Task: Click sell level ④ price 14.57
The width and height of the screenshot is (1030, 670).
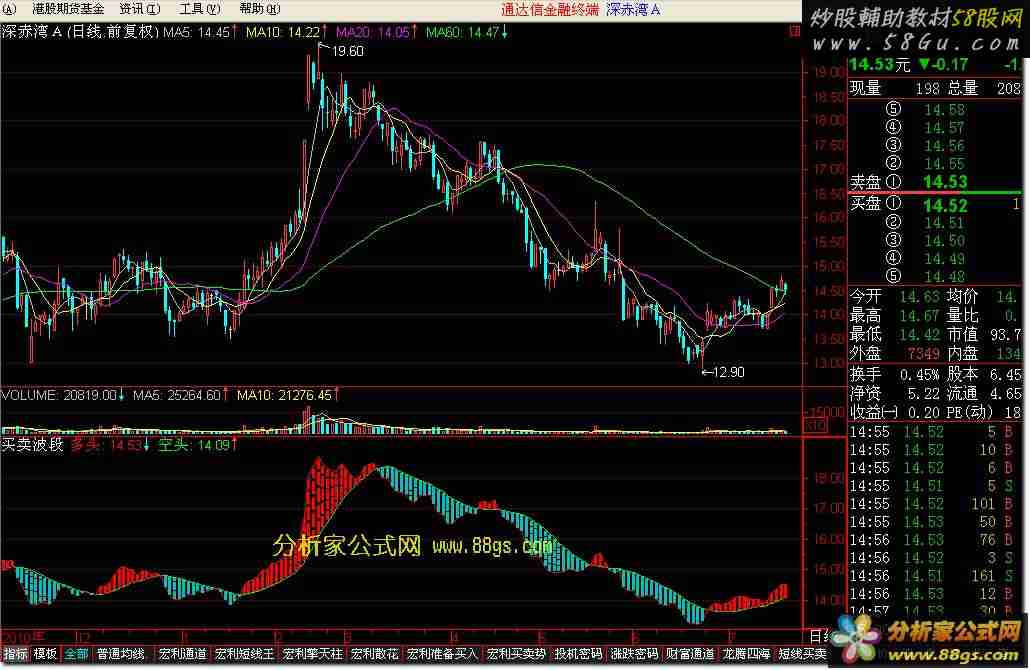Action: click(945, 127)
